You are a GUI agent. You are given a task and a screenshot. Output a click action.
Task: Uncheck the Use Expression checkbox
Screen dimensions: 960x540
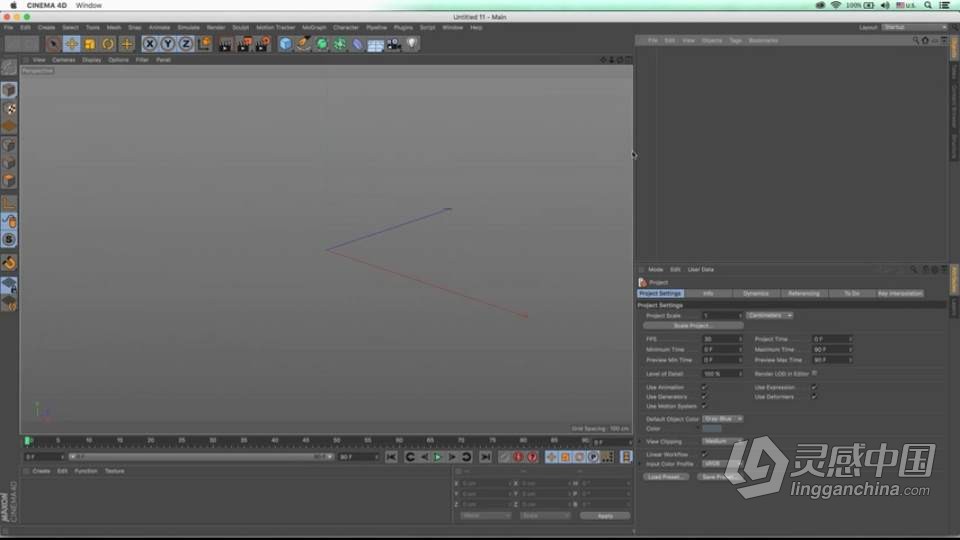tap(814, 387)
